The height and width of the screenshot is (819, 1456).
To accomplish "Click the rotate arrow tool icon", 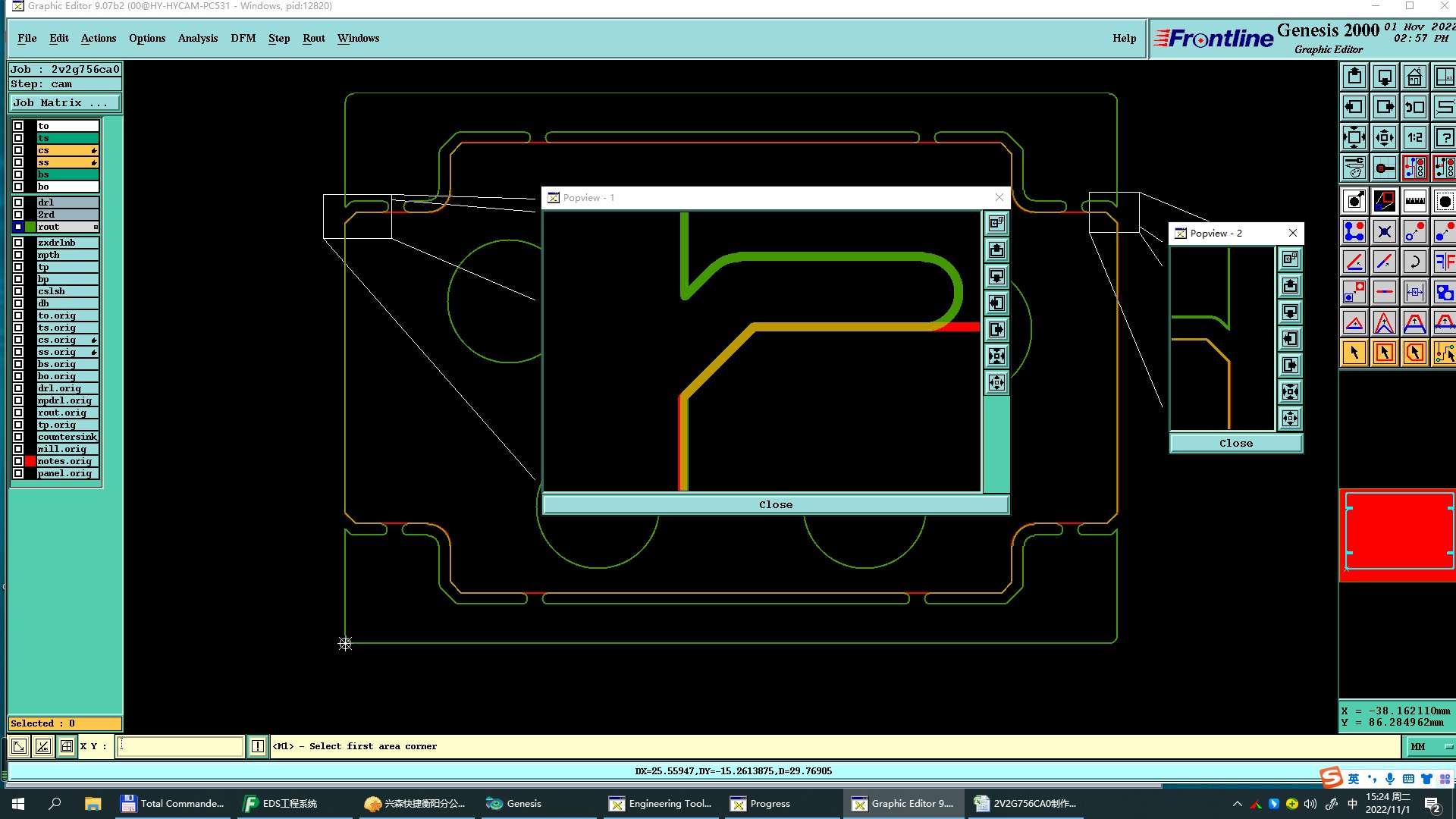I will click(1414, 262).
